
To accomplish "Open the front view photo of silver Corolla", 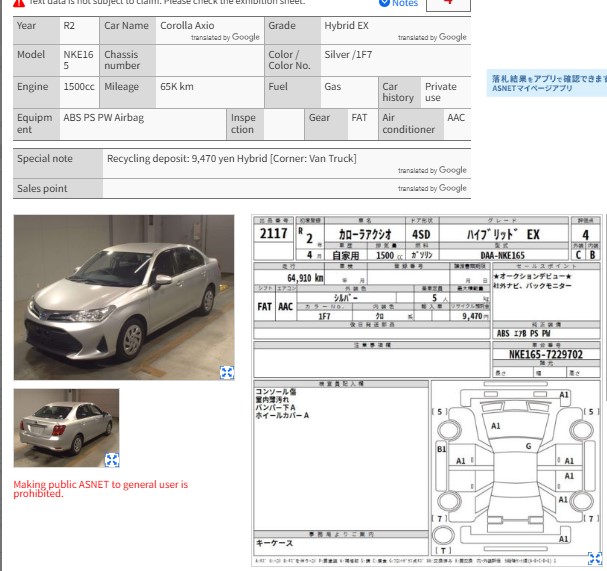I will (x=124, y=297).
